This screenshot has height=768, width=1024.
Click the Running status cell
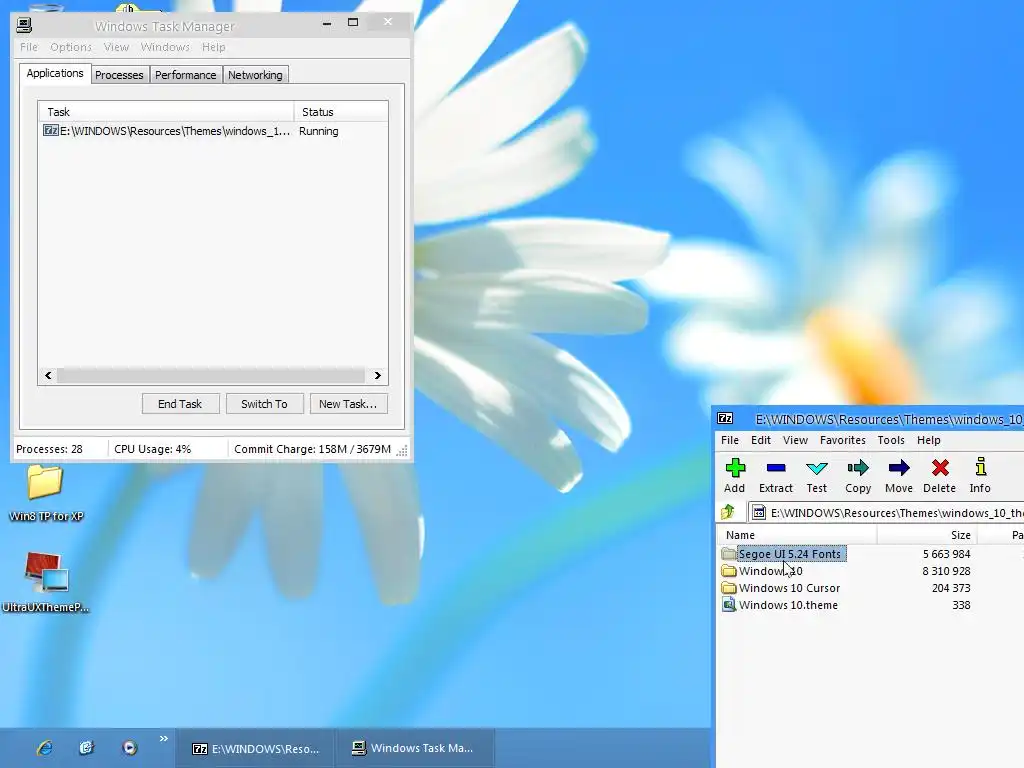click(319, 131)
